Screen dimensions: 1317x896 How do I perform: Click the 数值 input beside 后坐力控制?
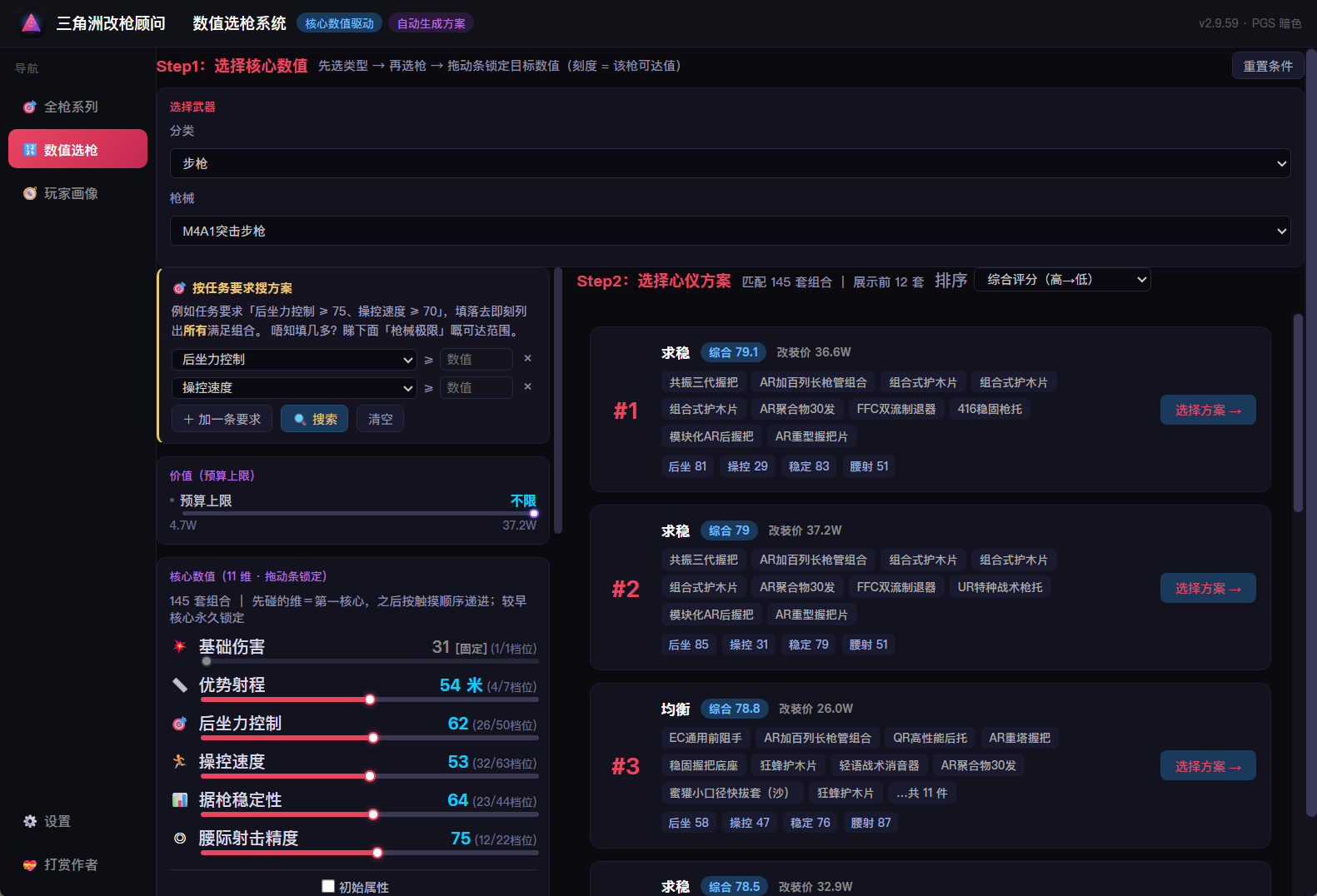[476, 359]
